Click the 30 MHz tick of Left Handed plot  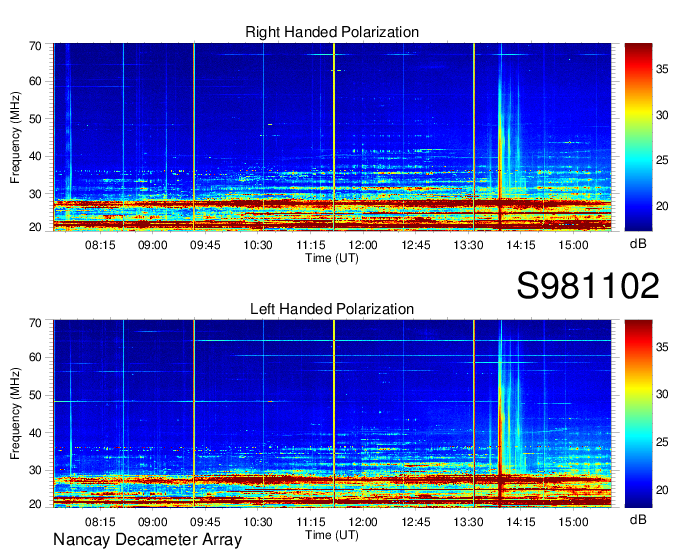click(x=35, y=470)
